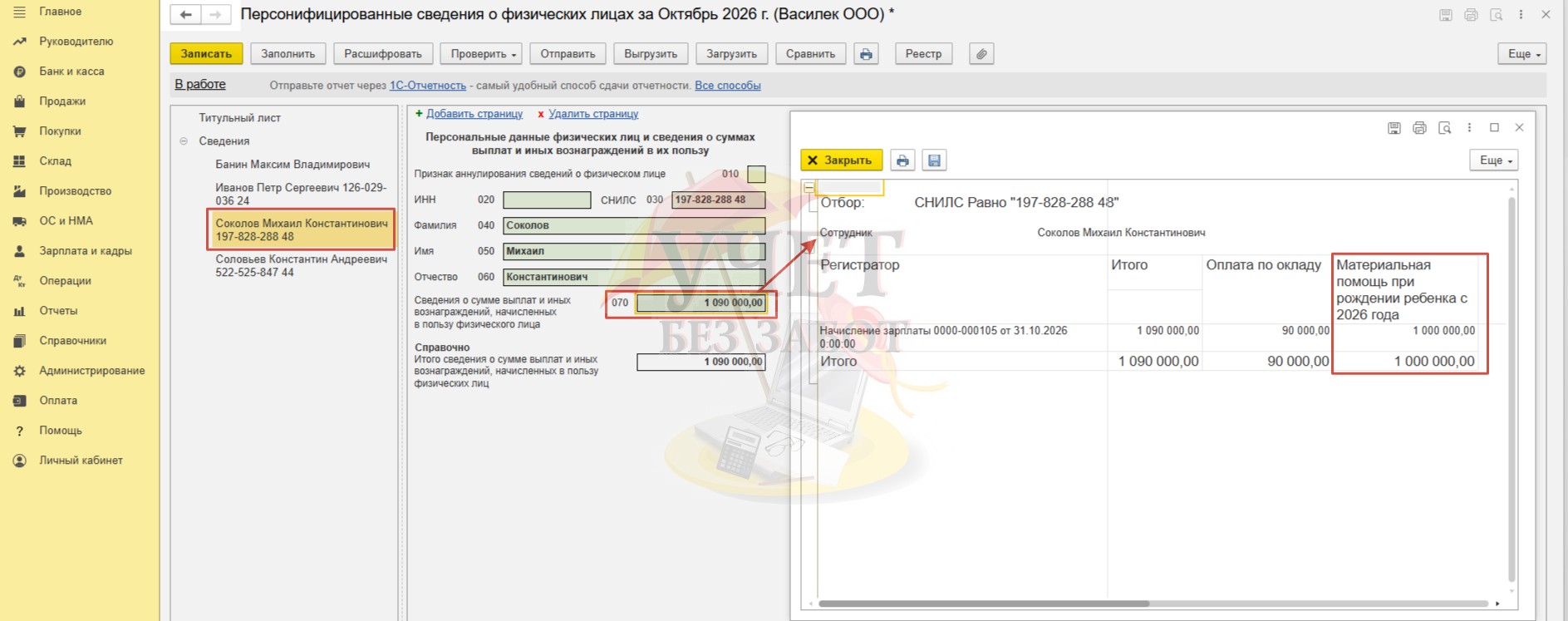Save the decoding report with the diskette icon

click(934, 160)
